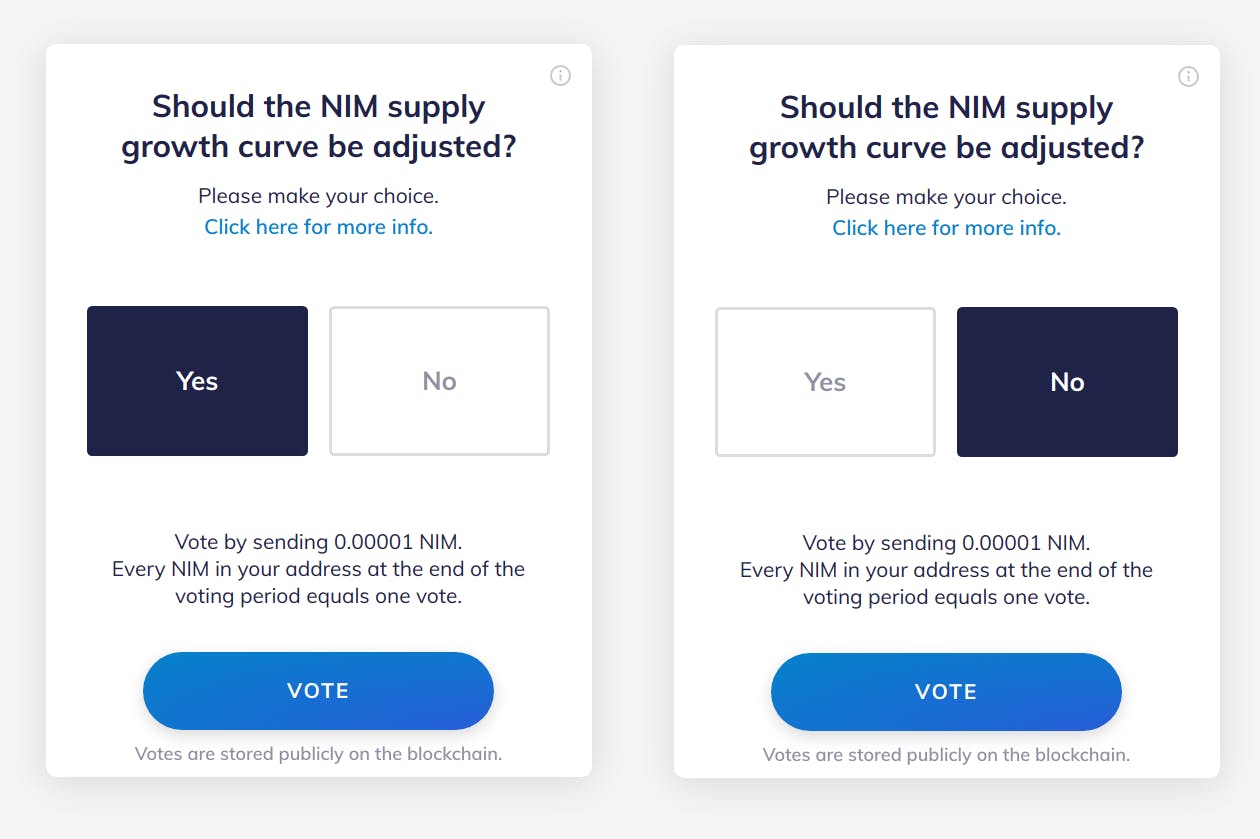Click "Vote by sending 0.00001 NIM" on Yes-selected card
The height and width of the screenshot is (839, 1260).
[x=318, y=542]
